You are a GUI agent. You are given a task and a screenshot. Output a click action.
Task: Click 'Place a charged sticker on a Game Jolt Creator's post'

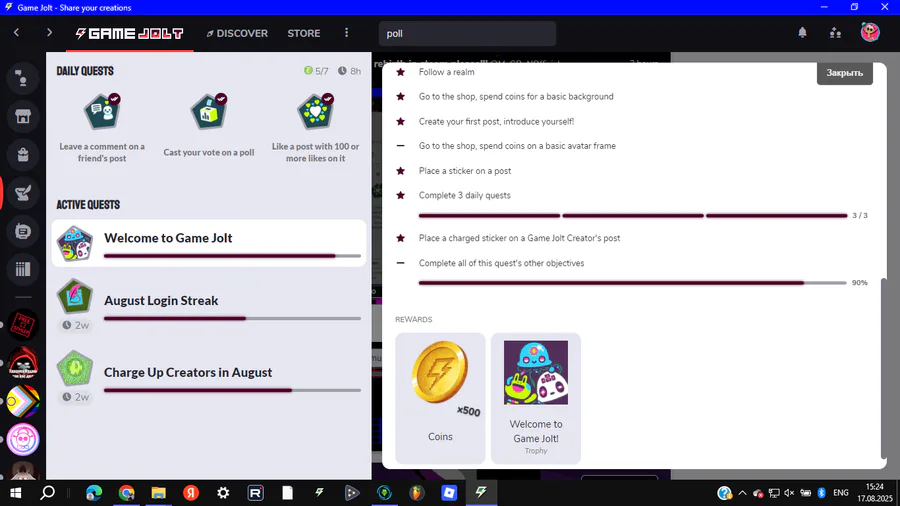(x=519, y=238)
